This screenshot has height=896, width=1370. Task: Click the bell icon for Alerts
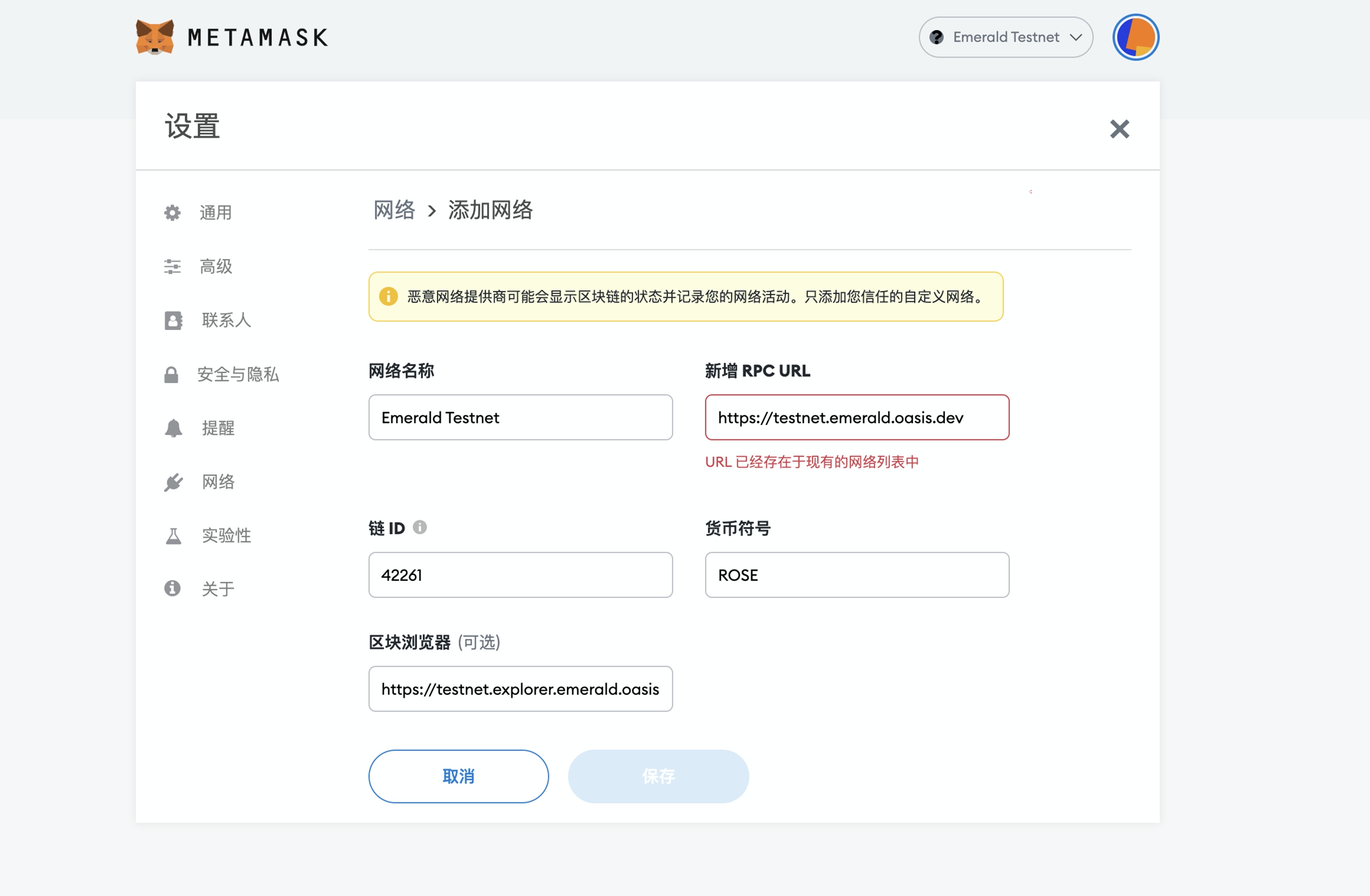click(173, 428)
